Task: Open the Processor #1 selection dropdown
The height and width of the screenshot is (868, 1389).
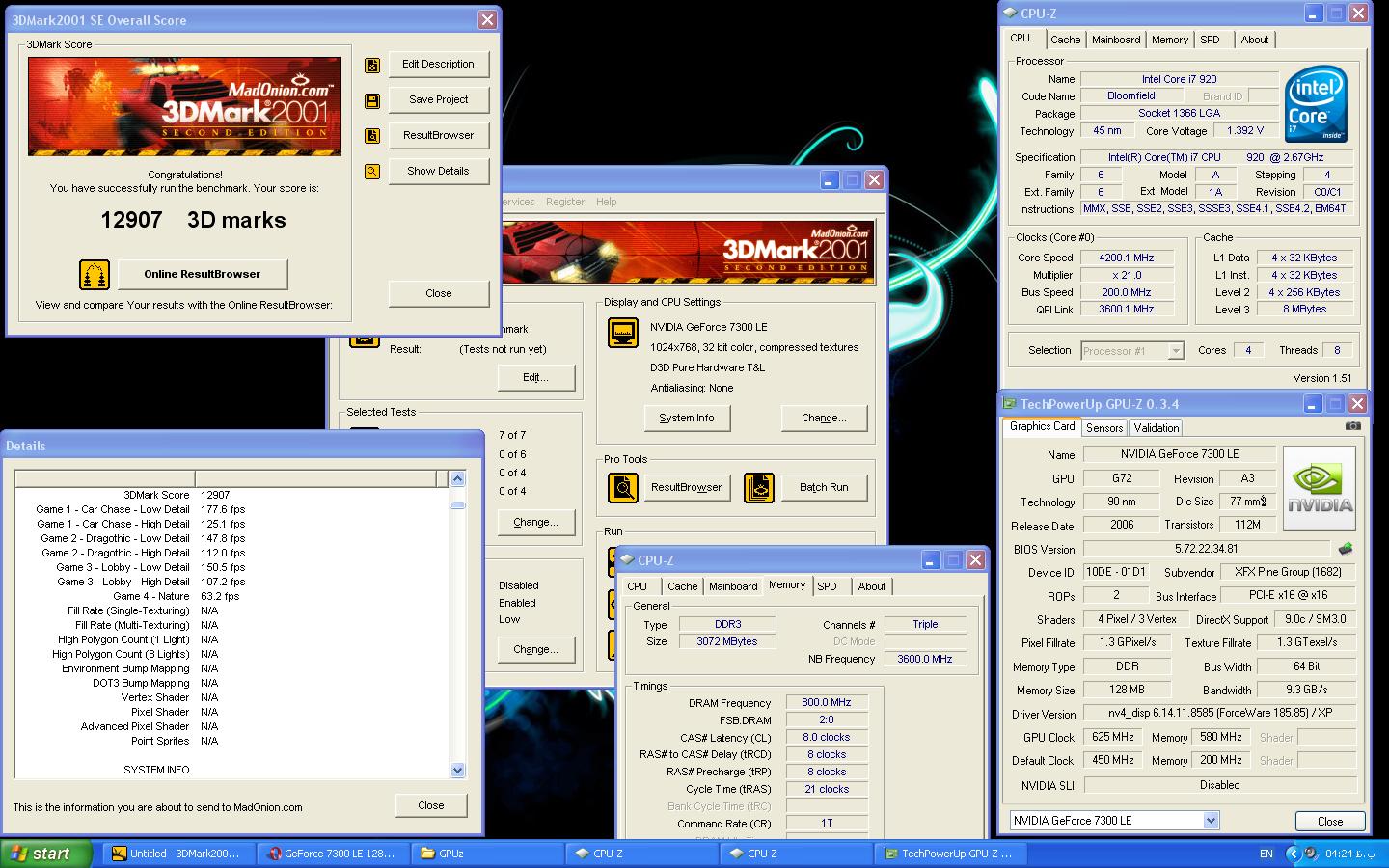Action: 1176,351
